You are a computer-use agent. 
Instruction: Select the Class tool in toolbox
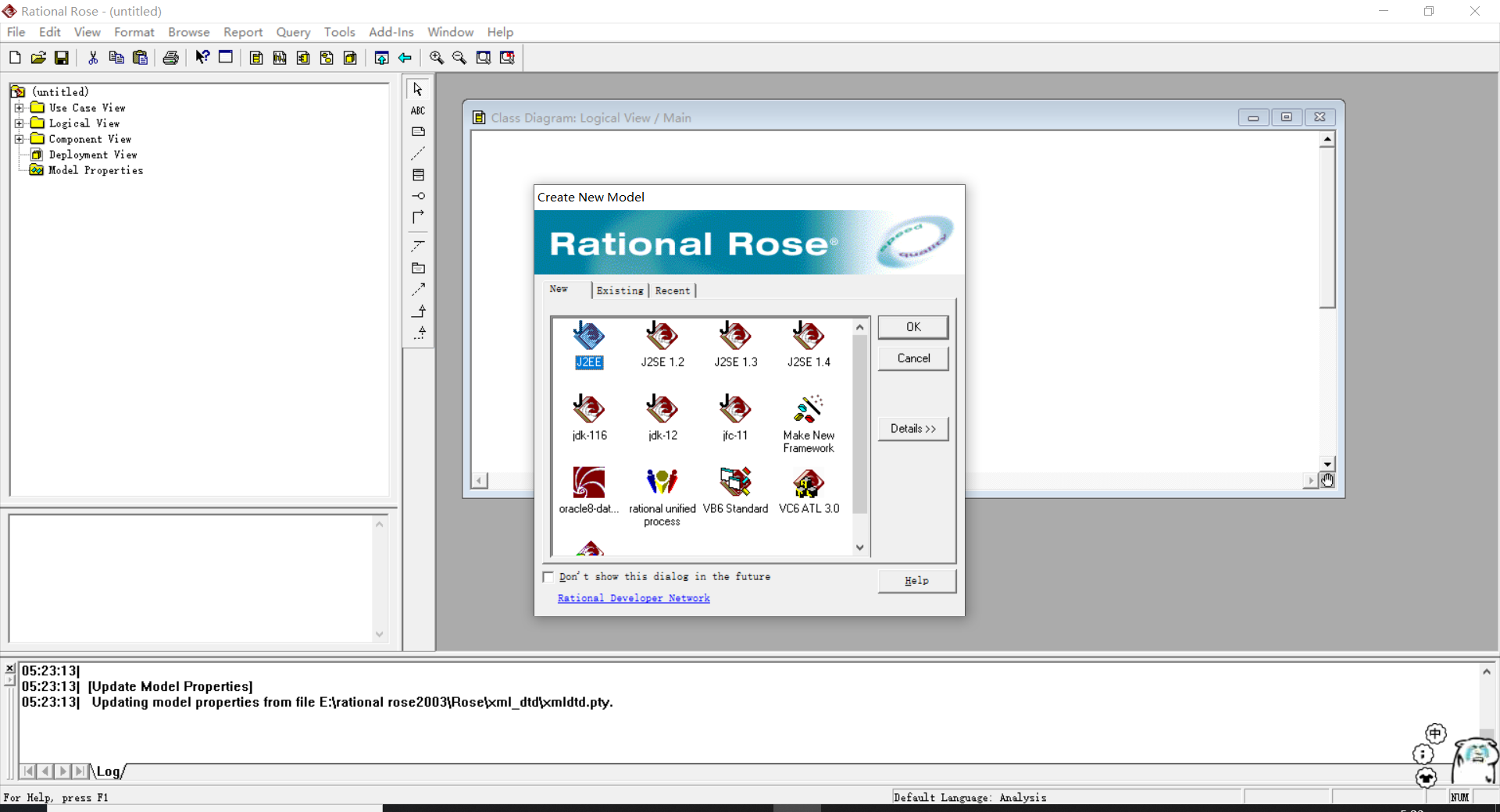coord(418,175)
